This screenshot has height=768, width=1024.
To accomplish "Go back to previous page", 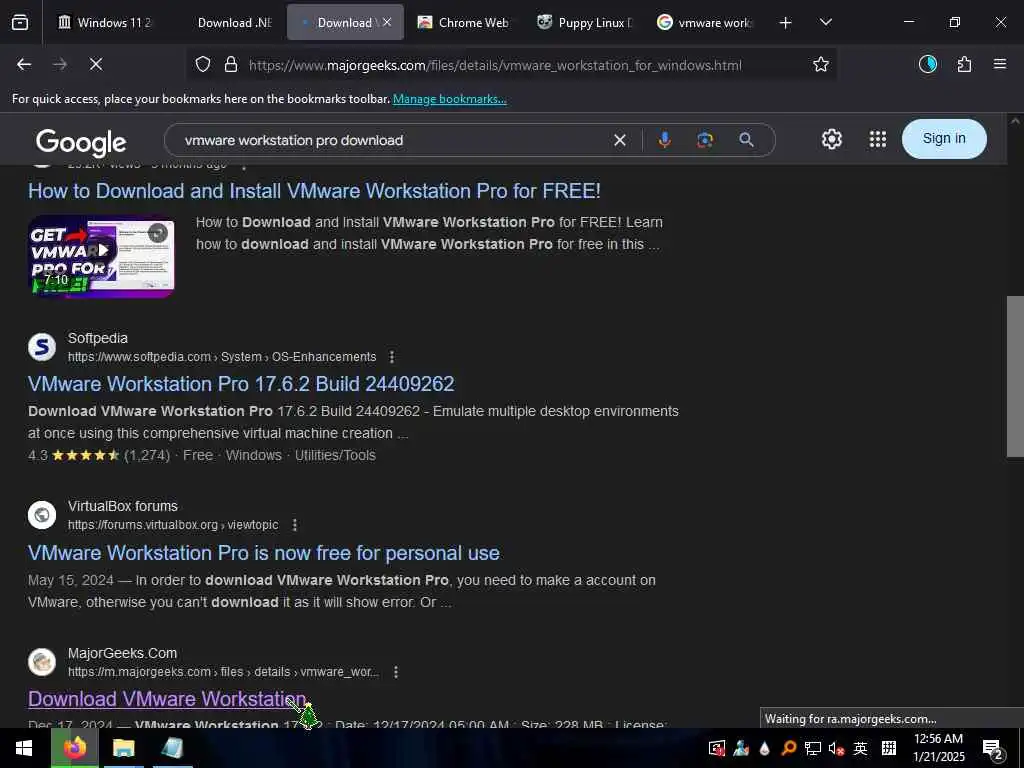I will (x=24, y=64).
